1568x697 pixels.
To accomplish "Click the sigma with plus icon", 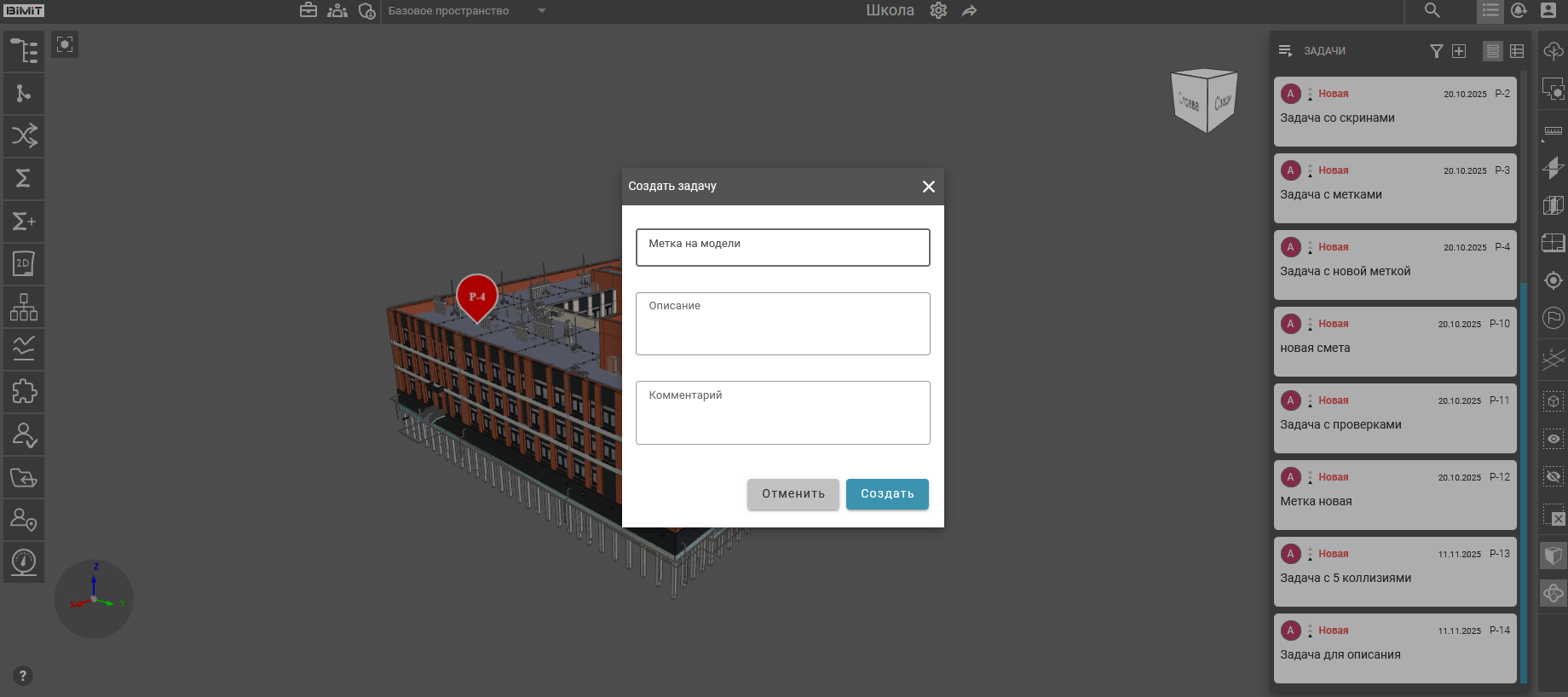I will [24, 222].
